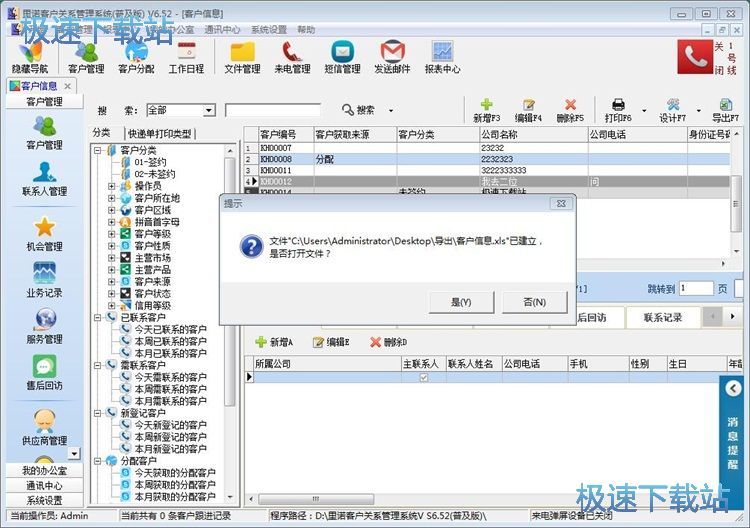This screenshot has height=528, width=750.
Task: Click the red phone line icon
Action: coord(695,57)
